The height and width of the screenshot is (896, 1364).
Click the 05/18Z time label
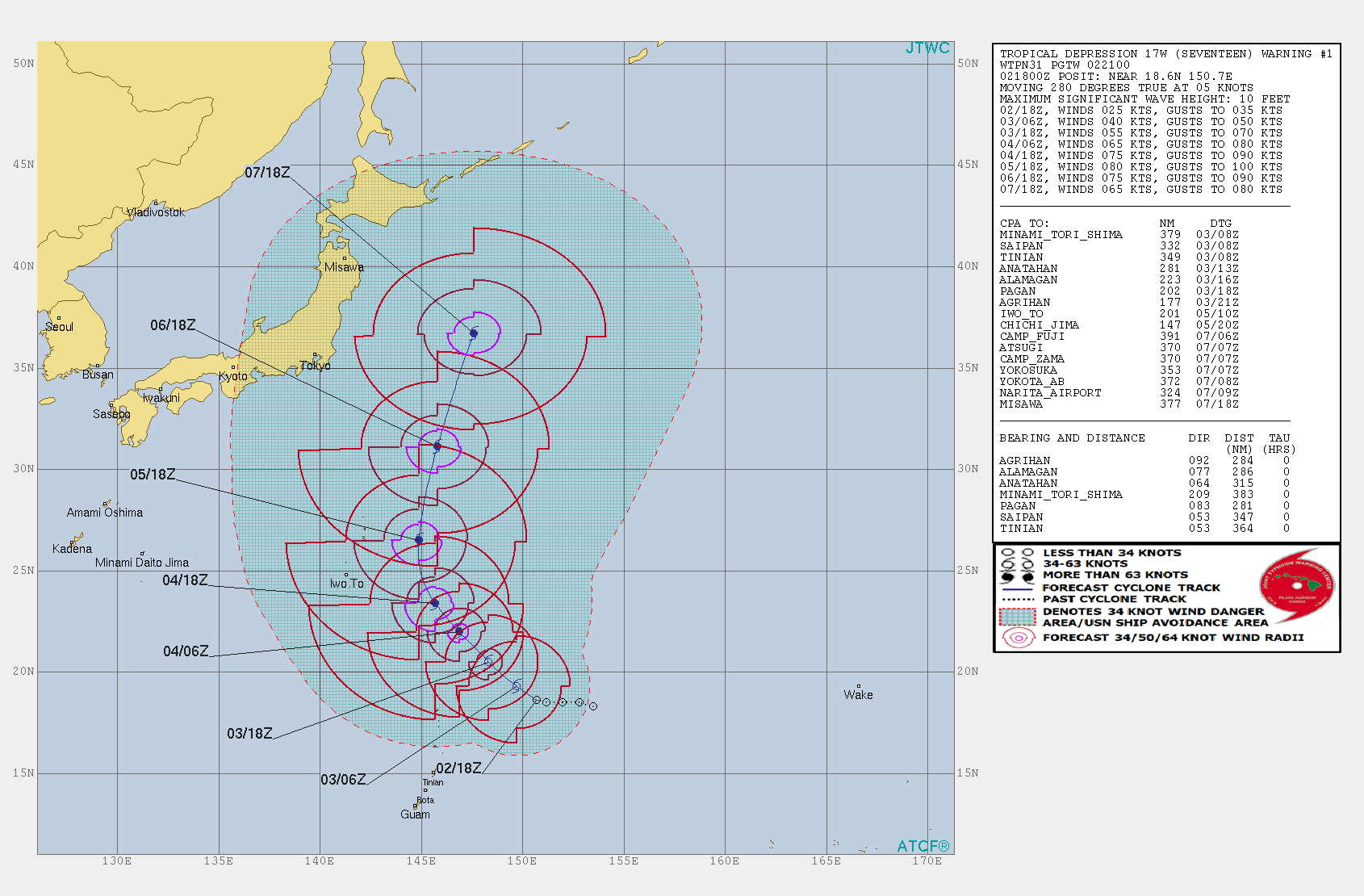click(153, 475)
